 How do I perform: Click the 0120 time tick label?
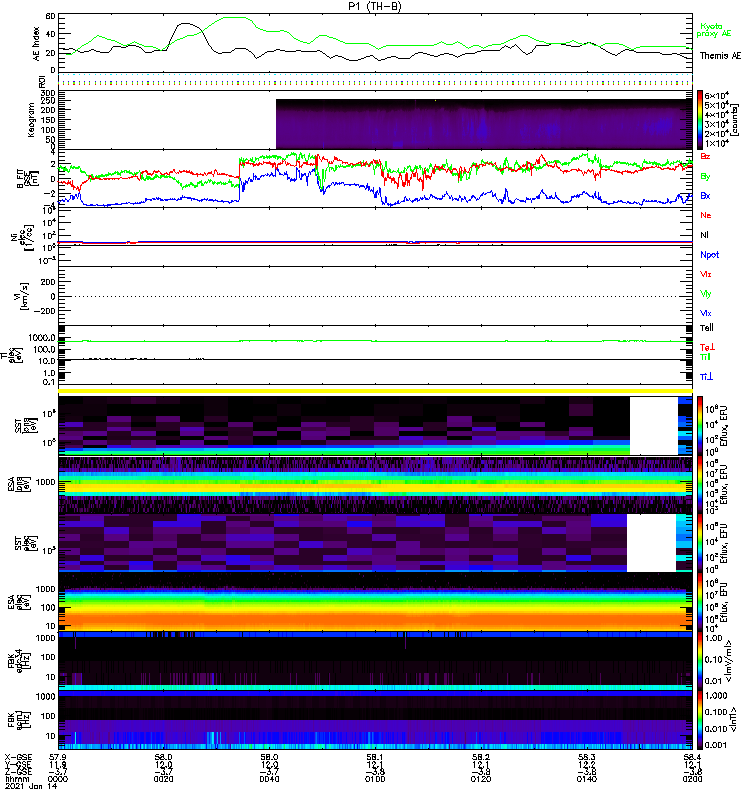click(x=481, y=780)
